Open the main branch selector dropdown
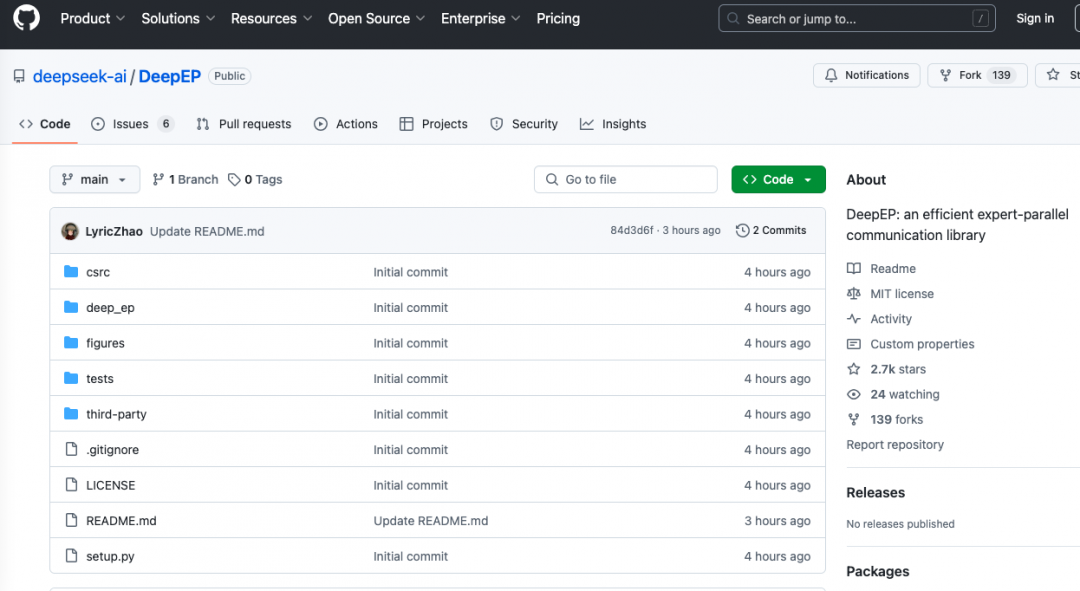This screenshot has height=591, width=1080. click(x=94, y=179)
